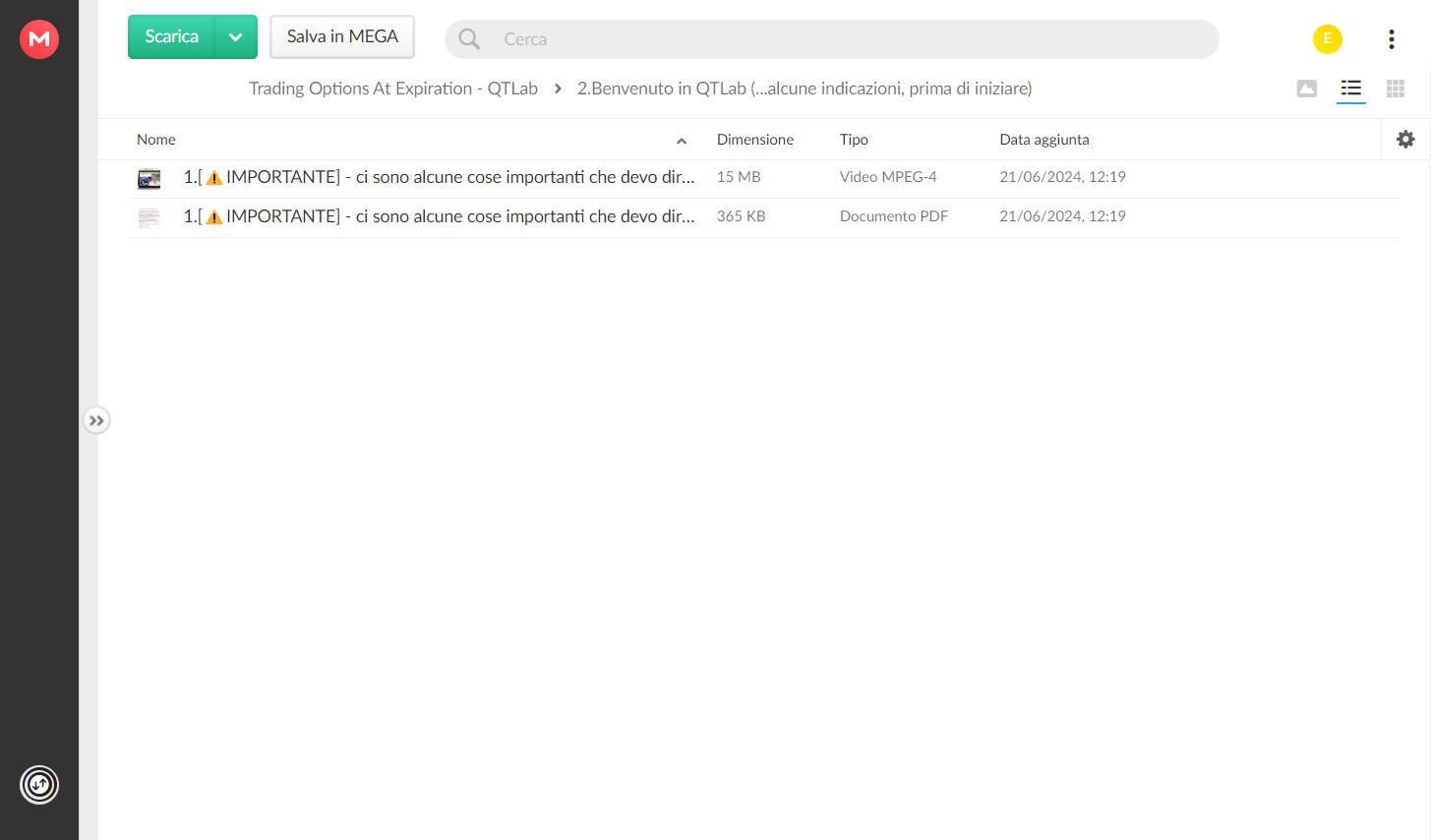Image resolution: width=1431 pixels, height=840 pixels.
Task: Switch to image gallery view icon
Action: [x=1307, y=89]
